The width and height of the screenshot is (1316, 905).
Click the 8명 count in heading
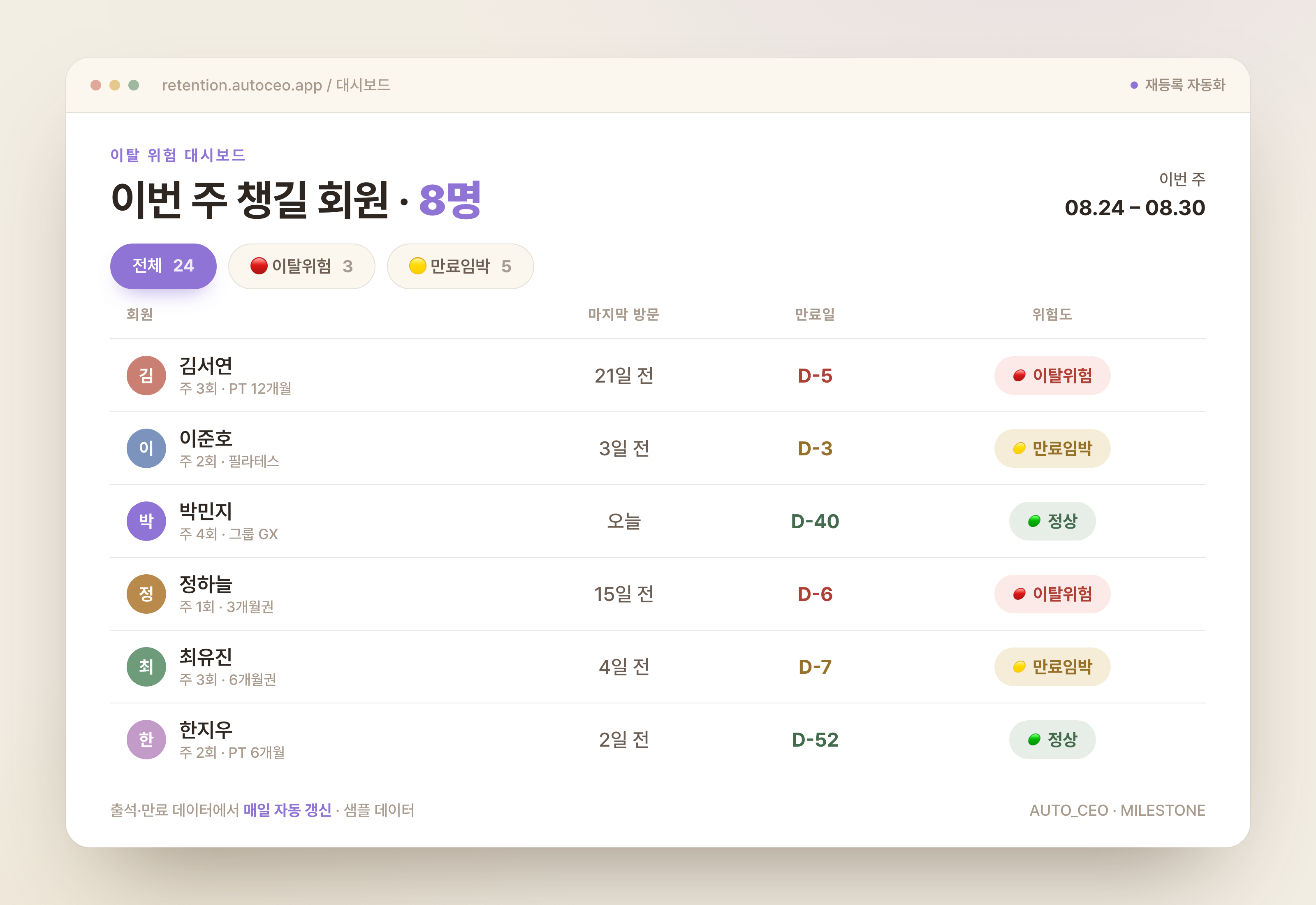(450, 200)
